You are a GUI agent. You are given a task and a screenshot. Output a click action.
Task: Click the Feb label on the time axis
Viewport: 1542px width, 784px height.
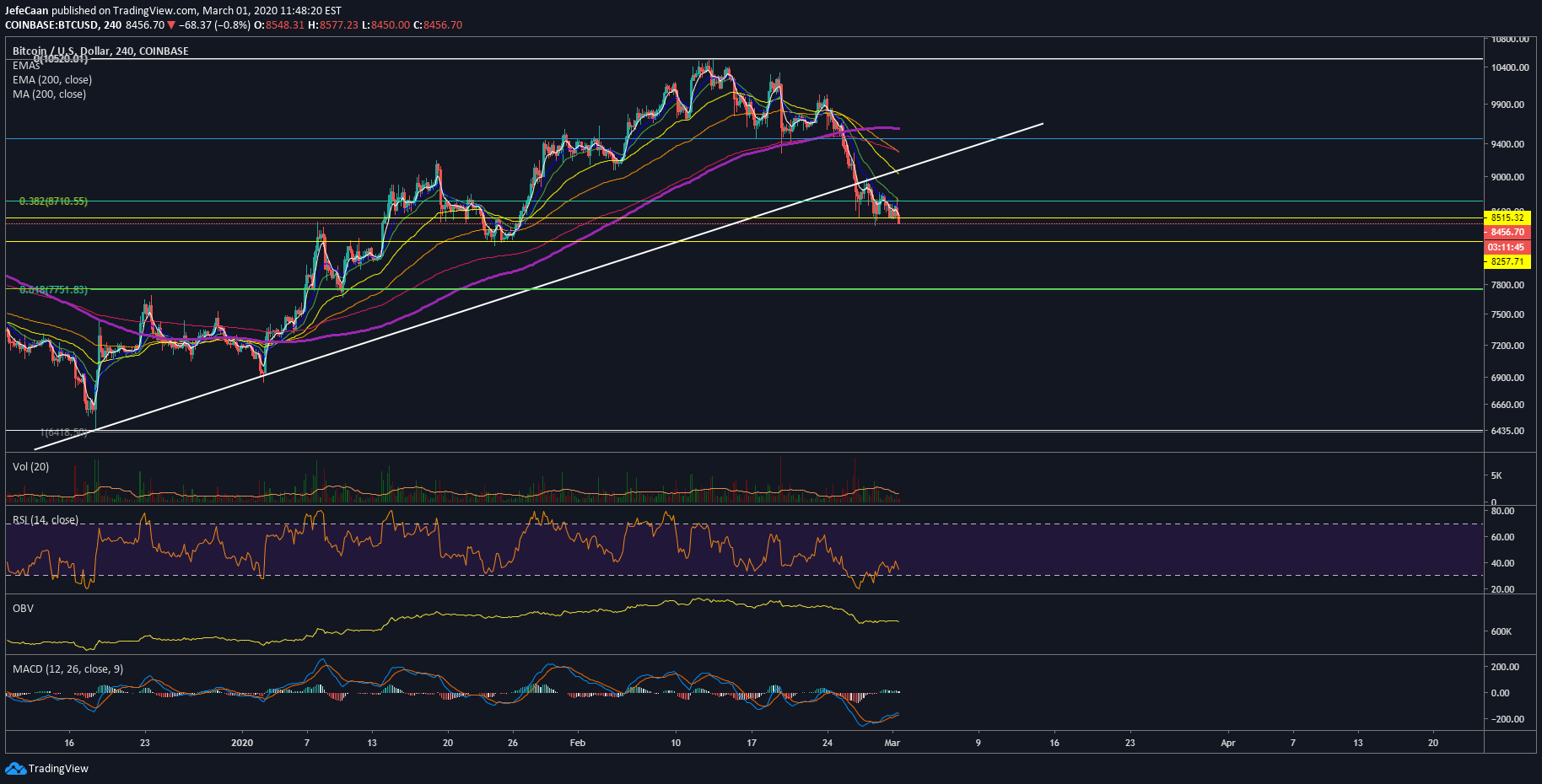[x=578, y=743]
